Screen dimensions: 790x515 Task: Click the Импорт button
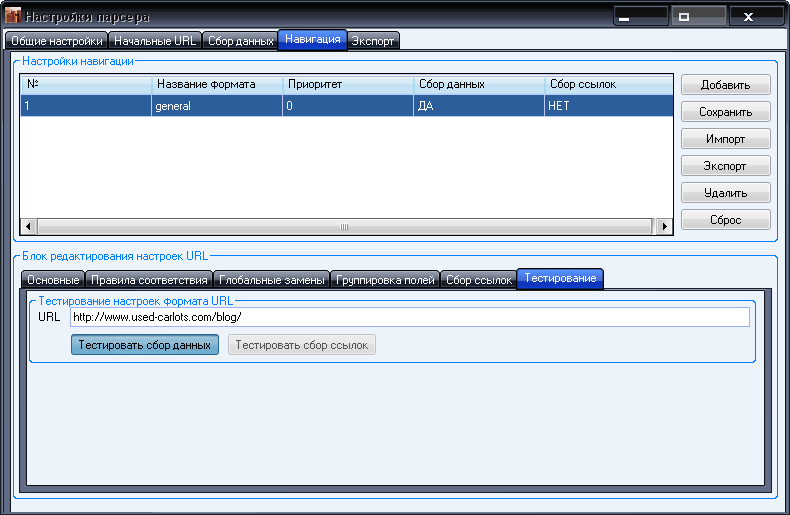[726, 139]
